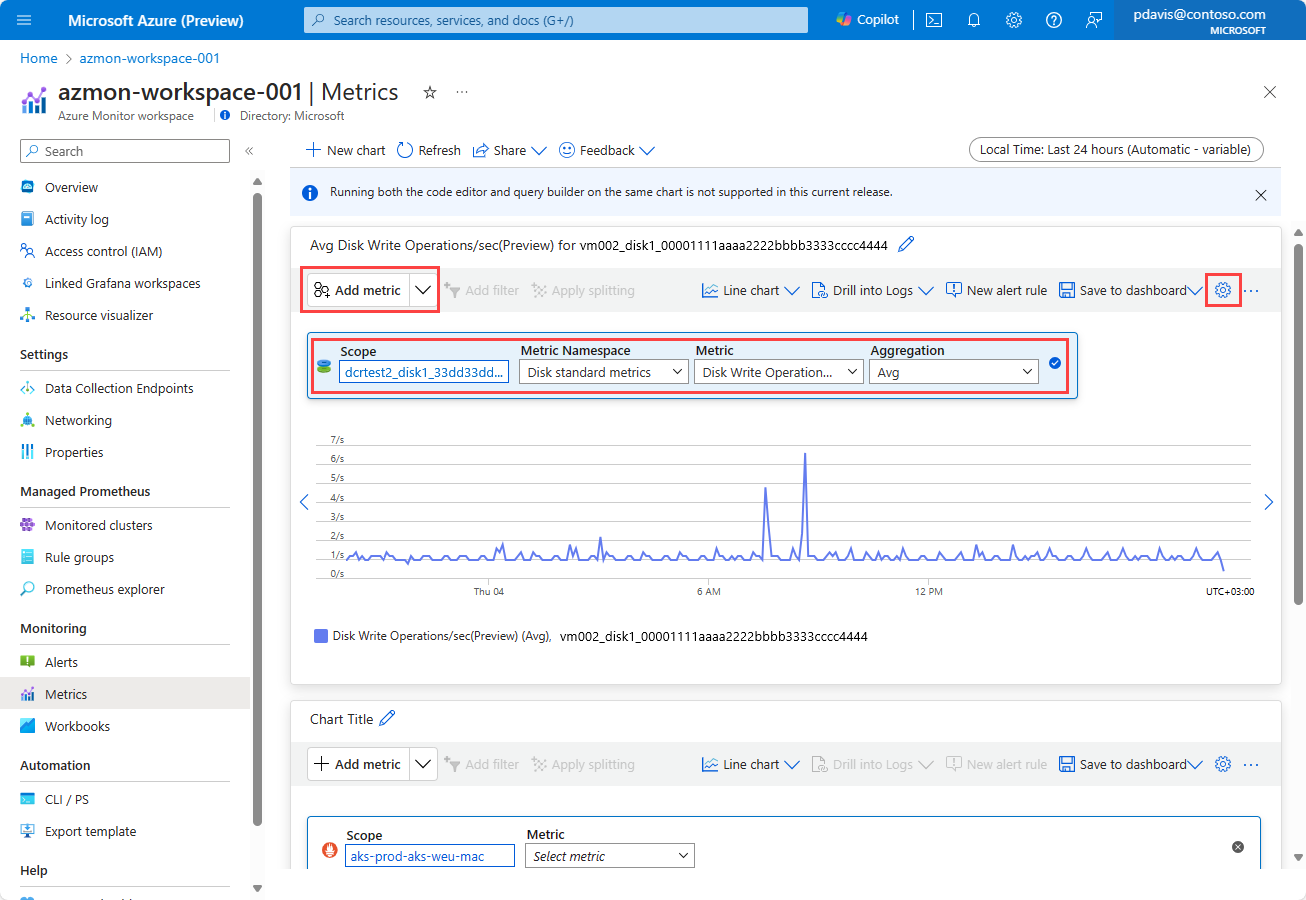Open the Help question mark icon
This screenshot has width=1306, height=900.
(1053, 20)
